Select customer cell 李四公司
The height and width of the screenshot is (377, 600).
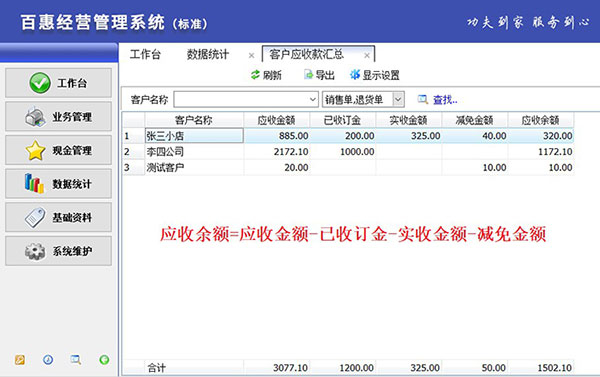[x=194, y=152]
